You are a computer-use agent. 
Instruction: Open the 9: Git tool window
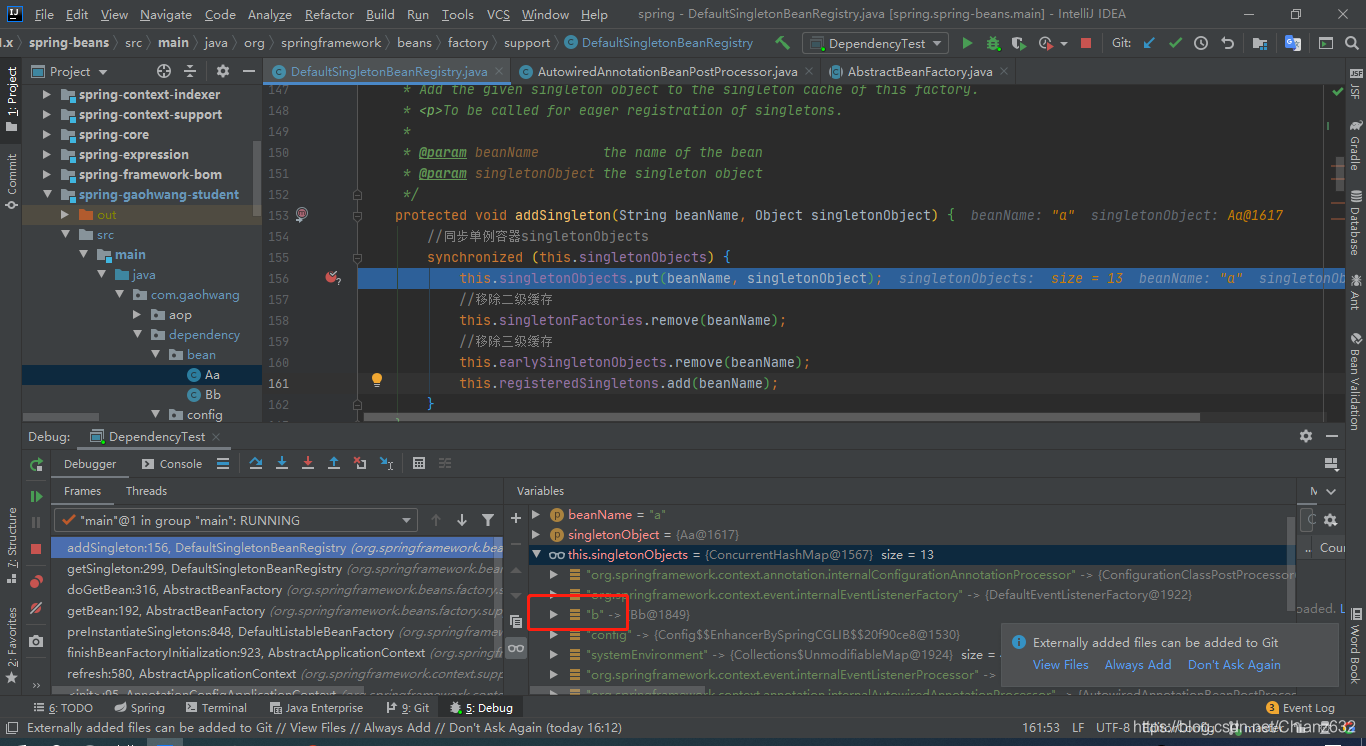pyautogui.click(x=406, y=708)
